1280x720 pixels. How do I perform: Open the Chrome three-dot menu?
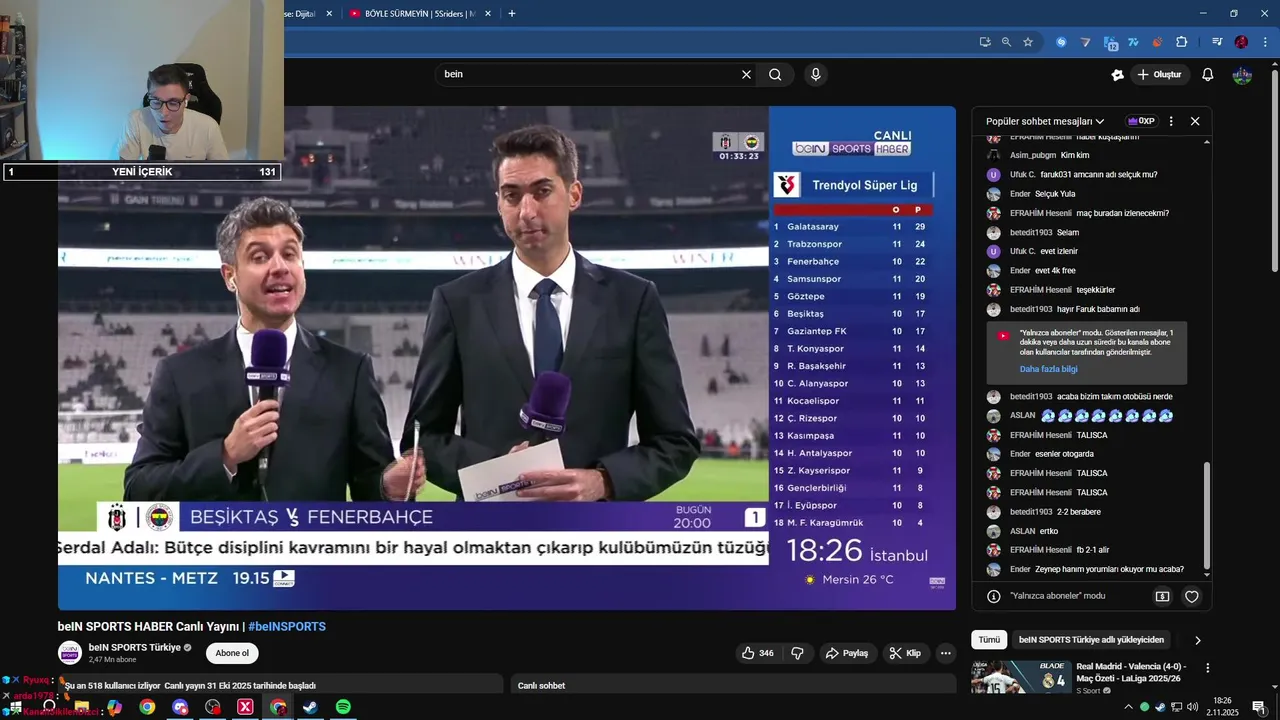[x=1264, y=42]
